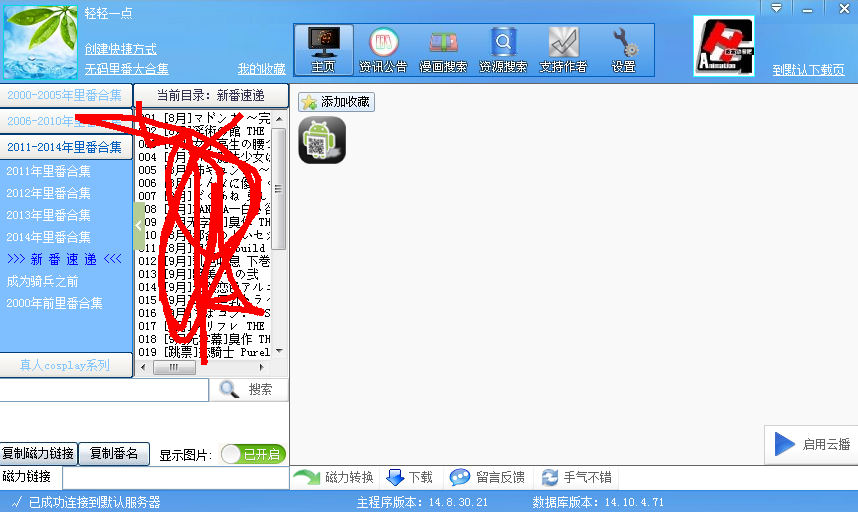This screenshot has width=858, height=512.
Task: Open 我的收藏 link
Action: [x=261, y=69]
